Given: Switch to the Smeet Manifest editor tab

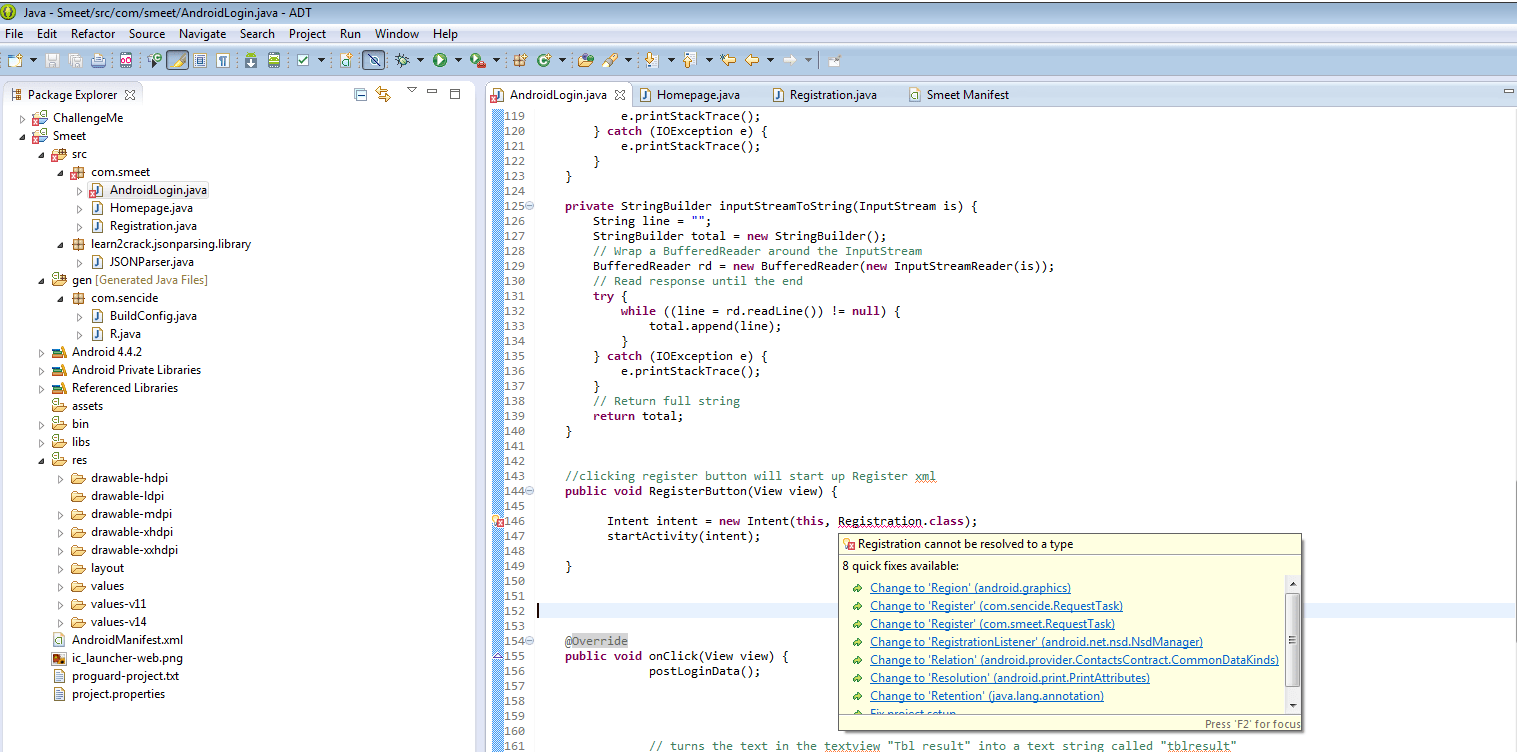Looking at the screenshot, I should tap(966, 95).
